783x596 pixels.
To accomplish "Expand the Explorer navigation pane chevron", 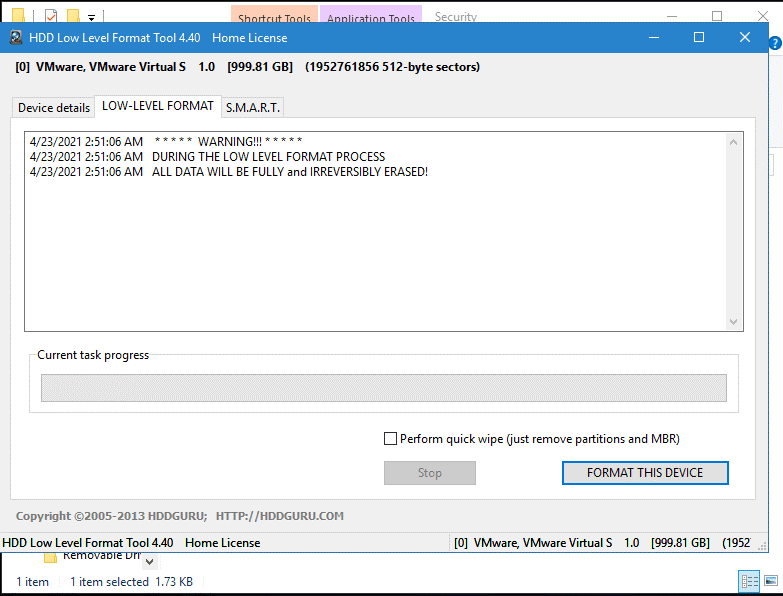I will 149,562.
